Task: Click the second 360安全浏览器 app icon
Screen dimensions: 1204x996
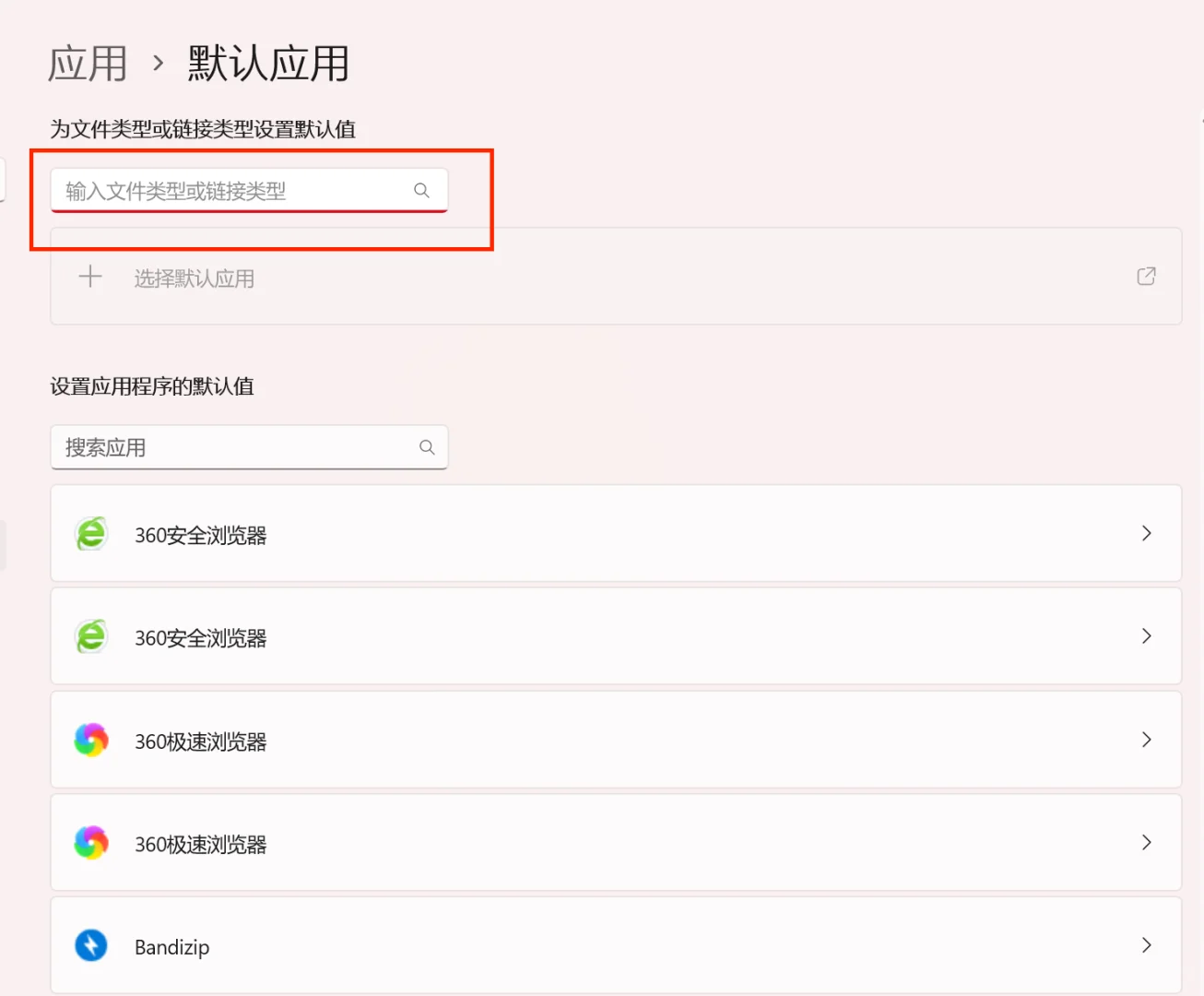Action: [x=91, y=636]
